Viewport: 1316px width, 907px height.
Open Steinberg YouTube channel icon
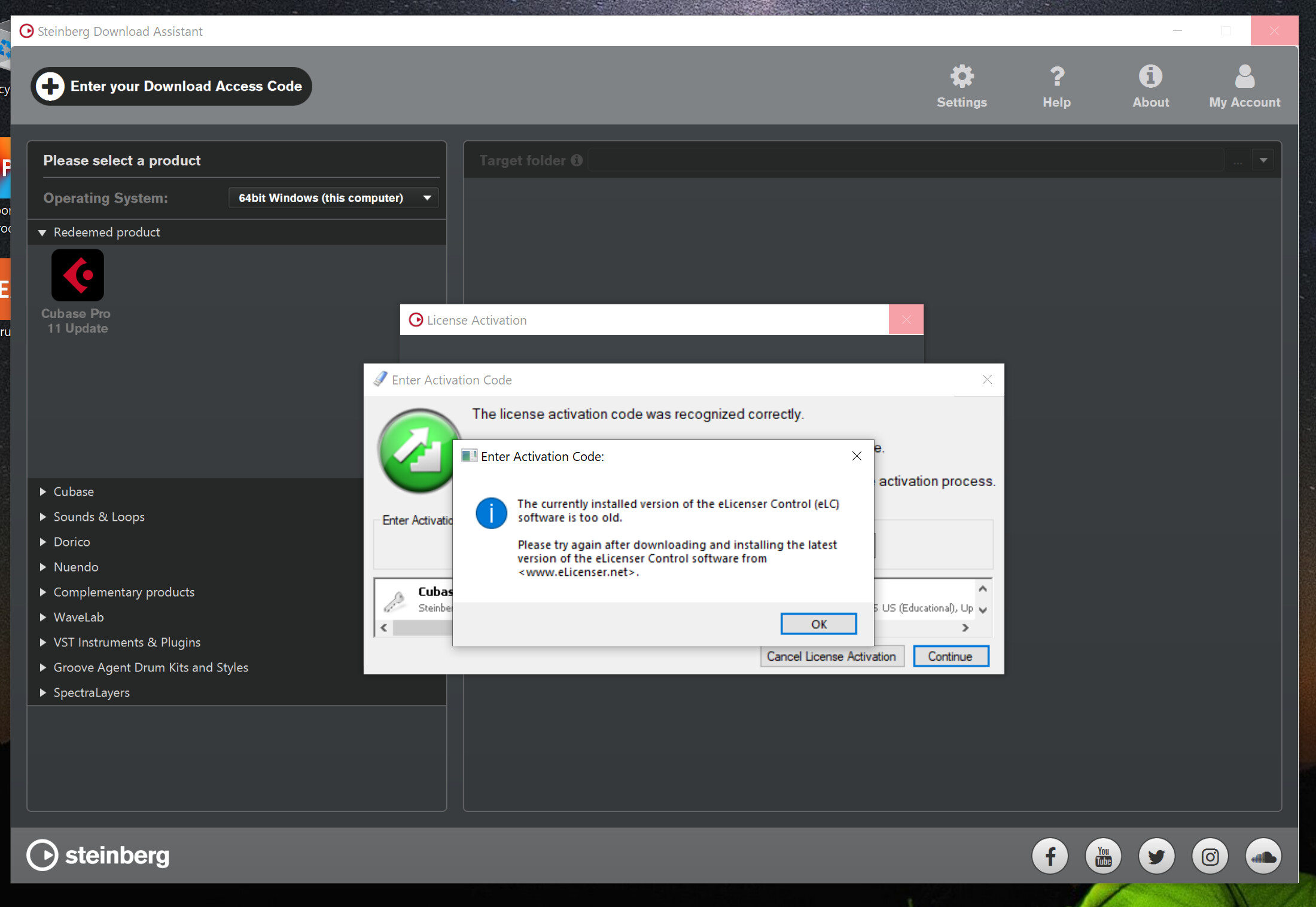pos(1103,856)
